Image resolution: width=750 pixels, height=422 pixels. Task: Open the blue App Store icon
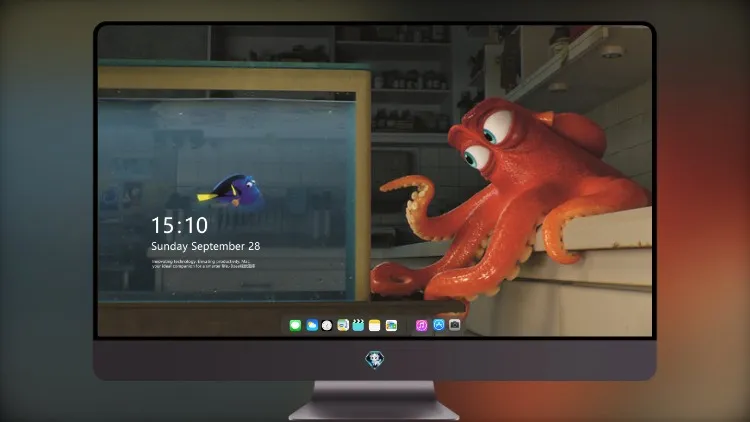(439, 325)
